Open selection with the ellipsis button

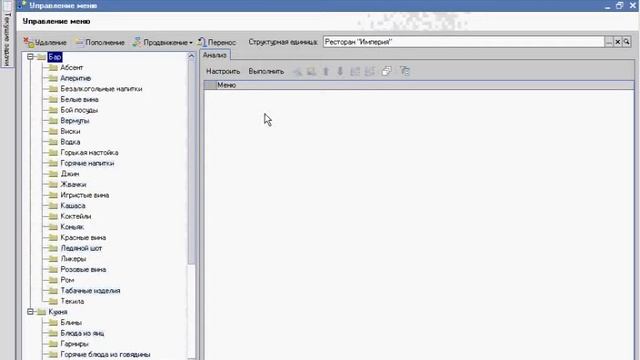pos(609,42)
